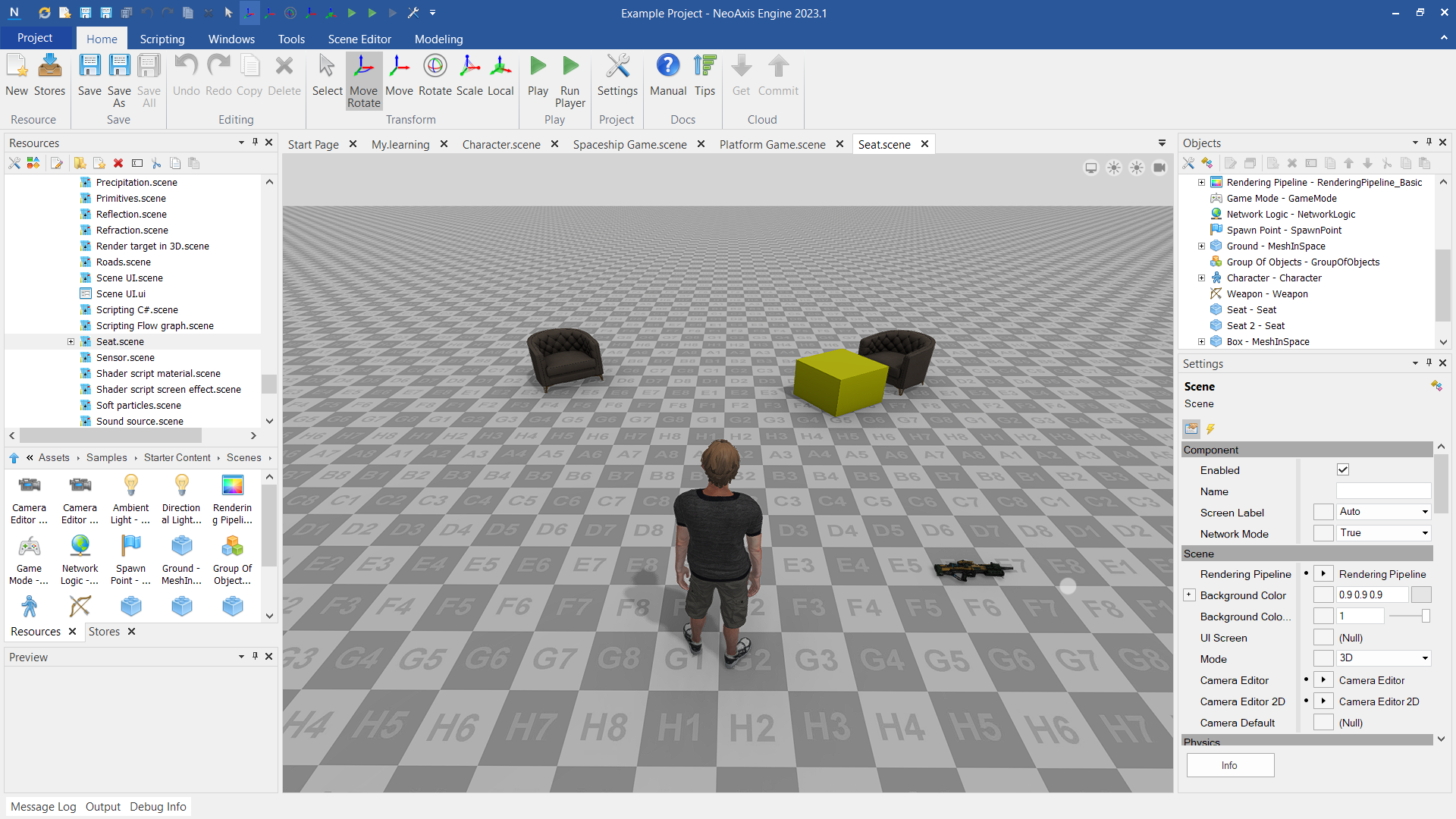Screen dimensions: 1456x819
Task: Switch to the Scene Editor ribbon tab
Action: (359, 39)
